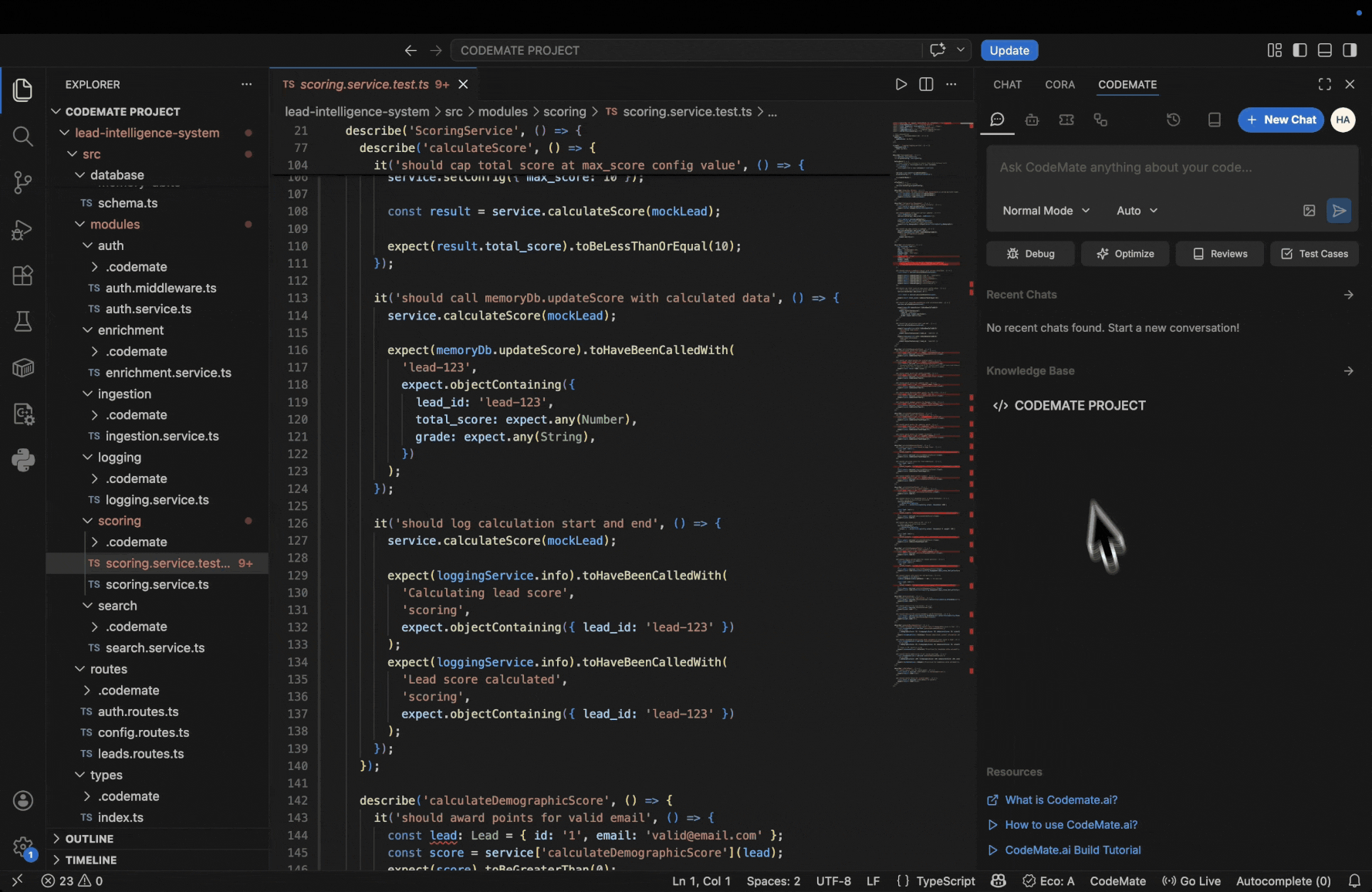Toggle the primary side bar
Image resolution: width=1372 pixels, height=892 pixels.
click(x=1299, y=50)
